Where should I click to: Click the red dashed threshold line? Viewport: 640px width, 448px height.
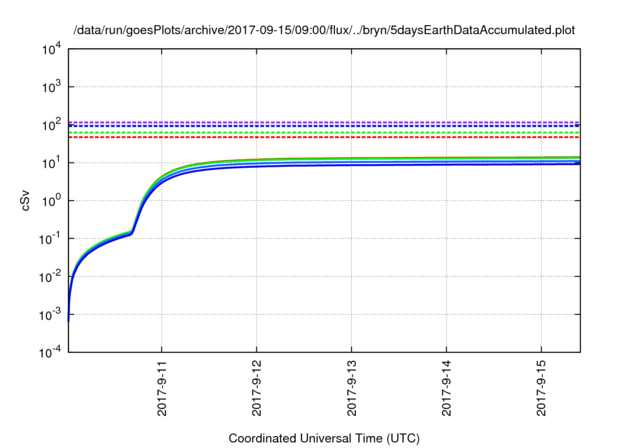tap(324, 138)
